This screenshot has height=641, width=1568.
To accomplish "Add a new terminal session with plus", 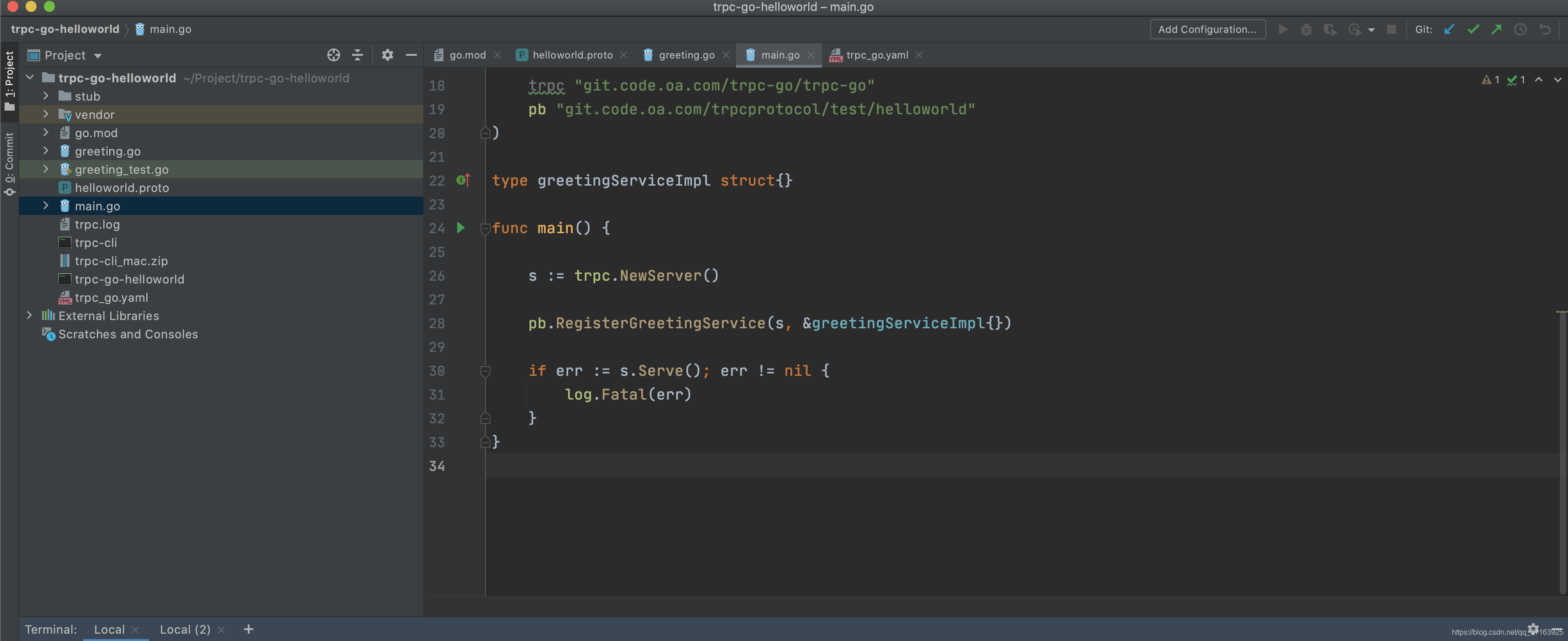I will pyautogui.click(x=248, y=630).
